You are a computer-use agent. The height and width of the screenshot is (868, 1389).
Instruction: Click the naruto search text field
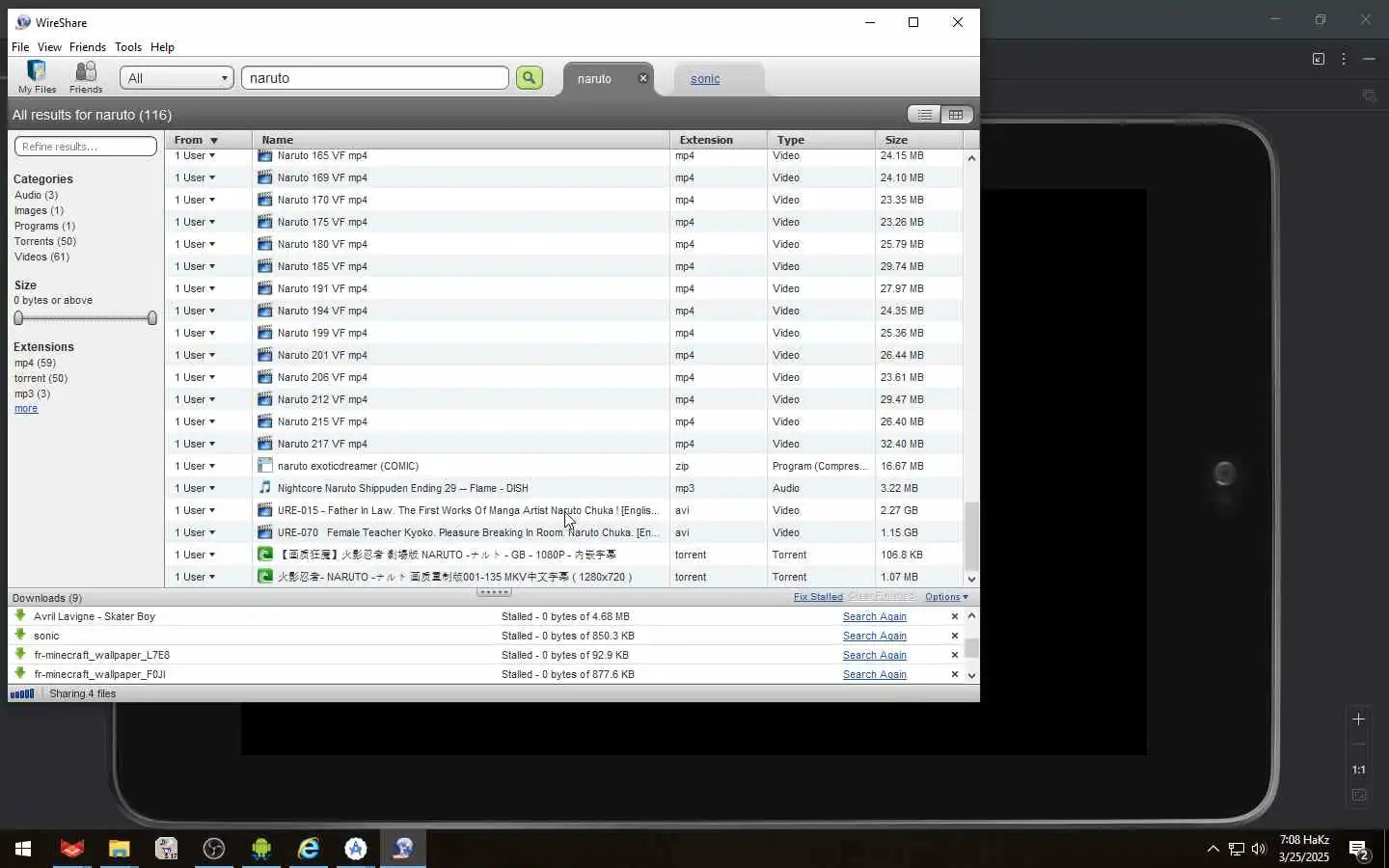375,78
